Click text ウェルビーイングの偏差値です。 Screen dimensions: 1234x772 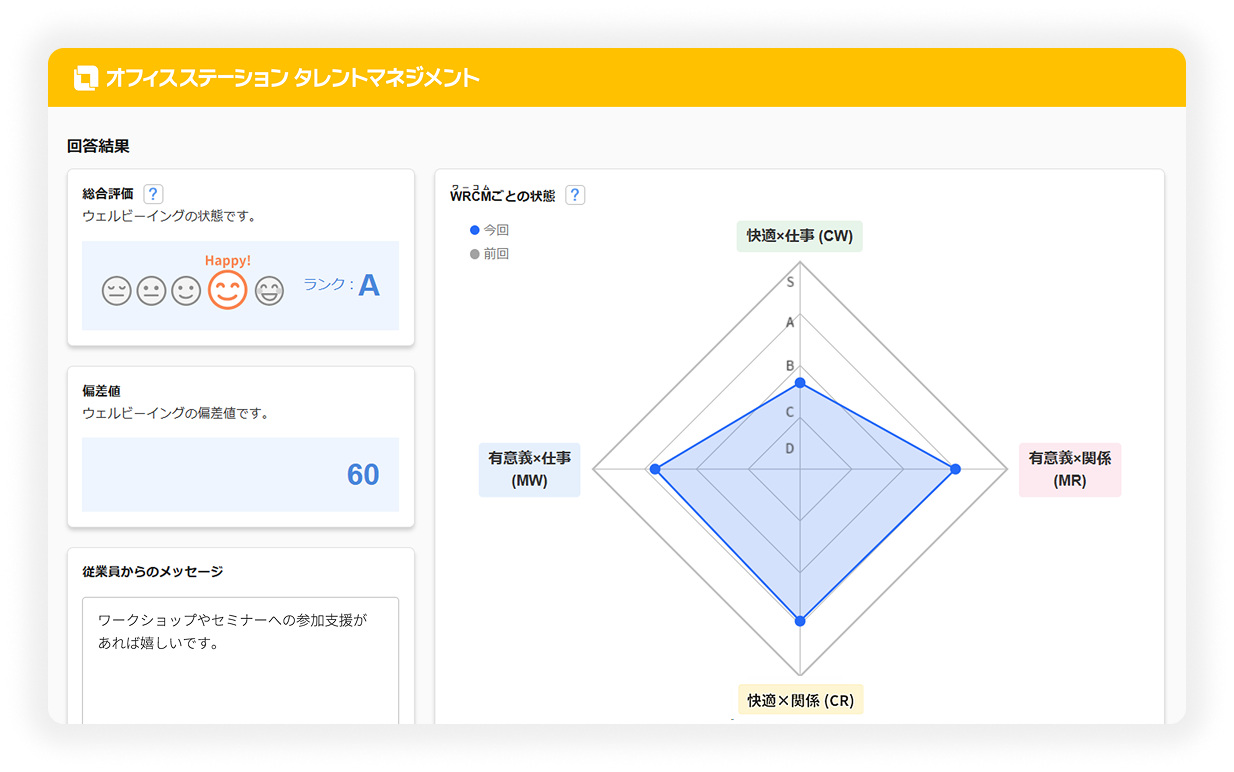click(176, 412)
